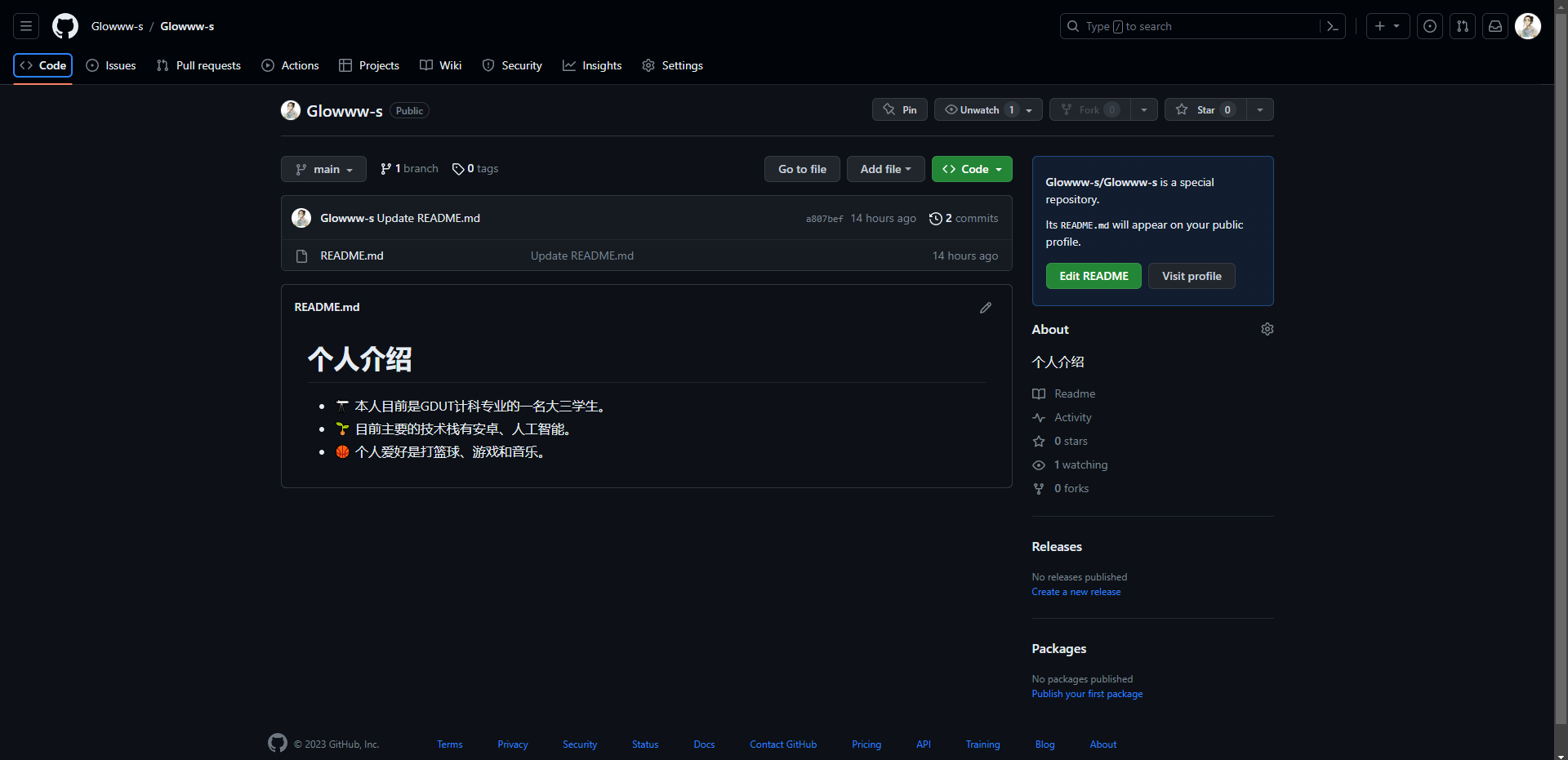Star the Glowww-s repository
The width and height of the screenshot is (1568, 760).
tap(1205, 109)
